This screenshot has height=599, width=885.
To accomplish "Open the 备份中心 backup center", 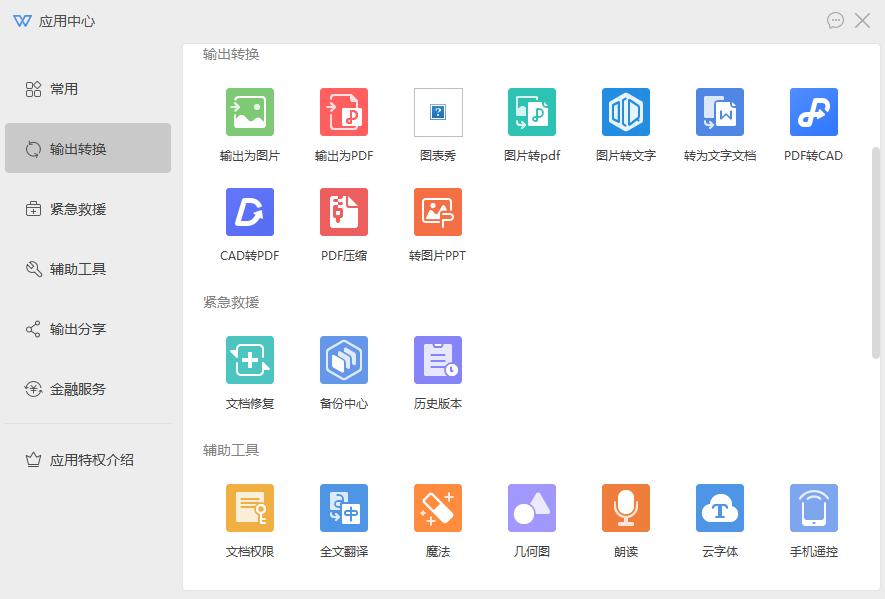I will pos(343,370).
